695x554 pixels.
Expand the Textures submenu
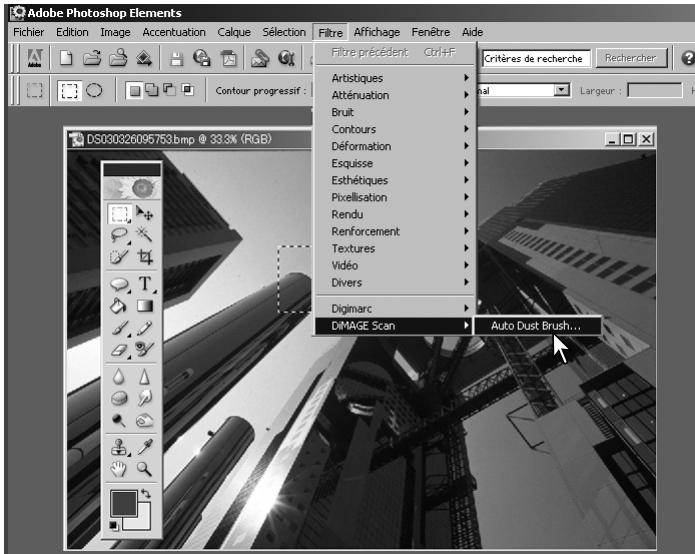click(x=394, y=248)
